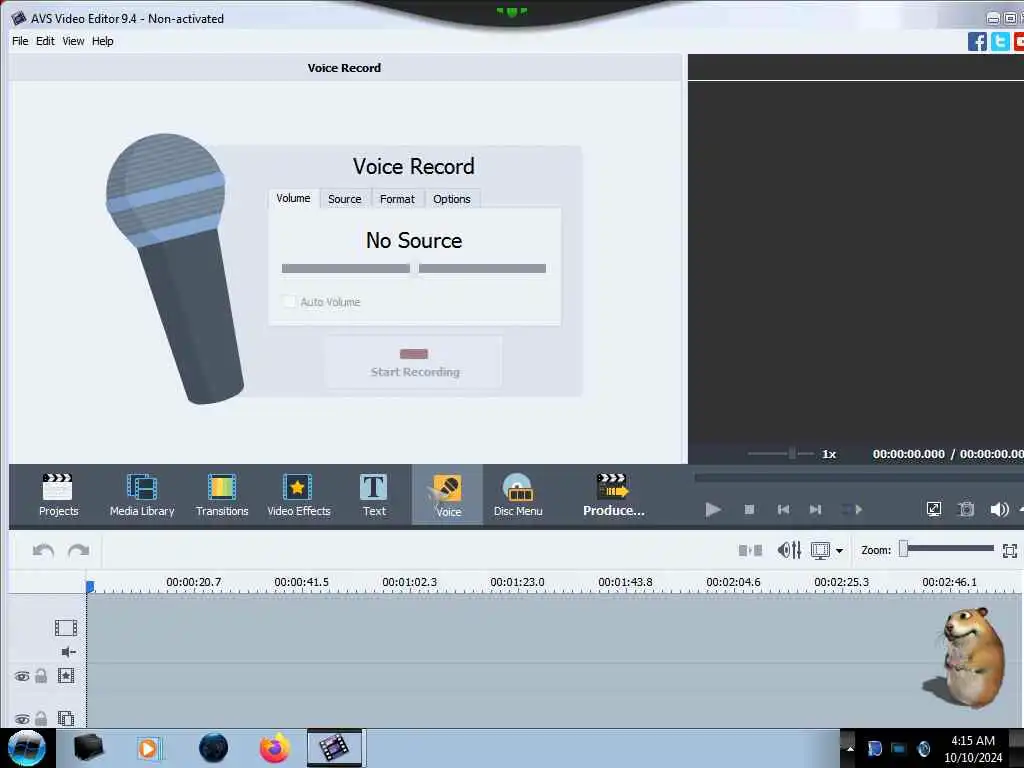1024x768 pixels.
Task: Jump to next frame in preview
Action: [x=815, y=509]
